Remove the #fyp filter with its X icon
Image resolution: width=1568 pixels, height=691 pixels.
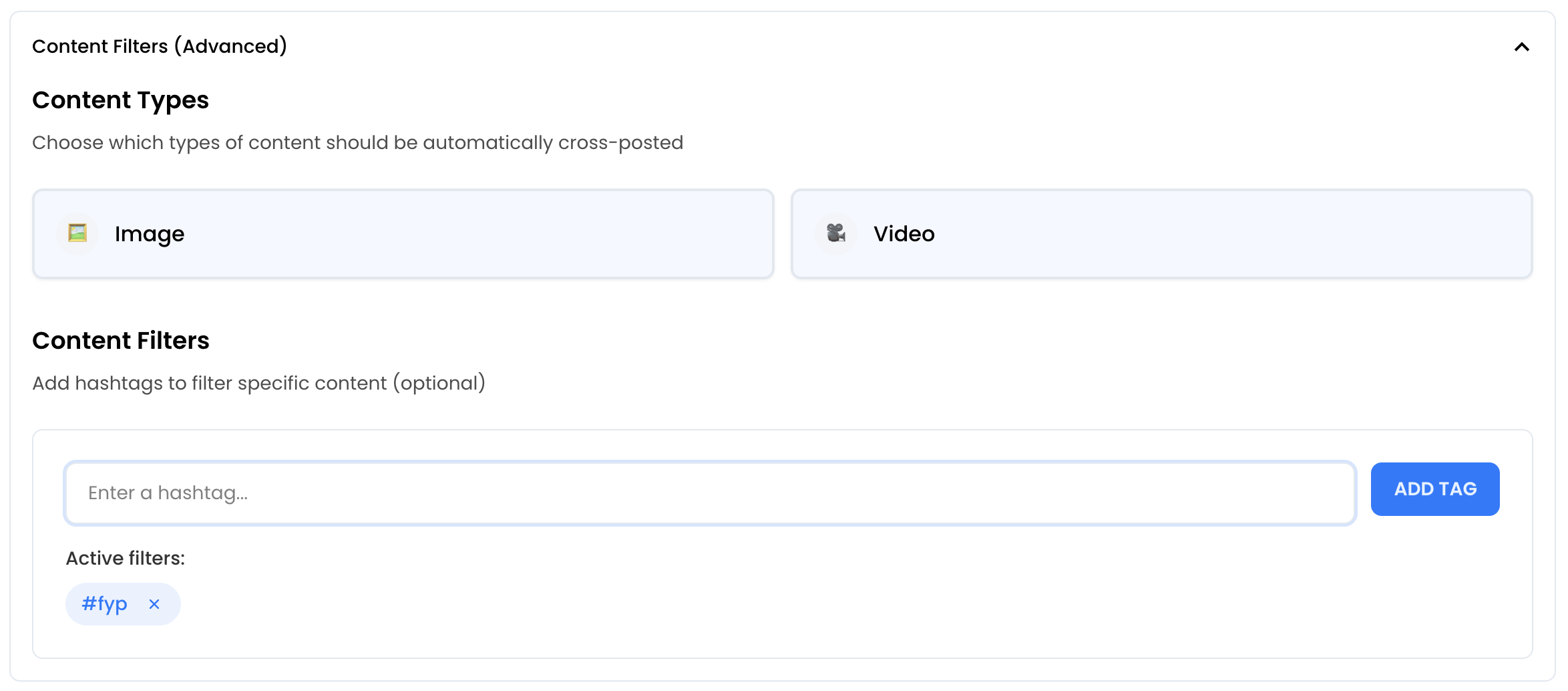click(x=154, y=604)
